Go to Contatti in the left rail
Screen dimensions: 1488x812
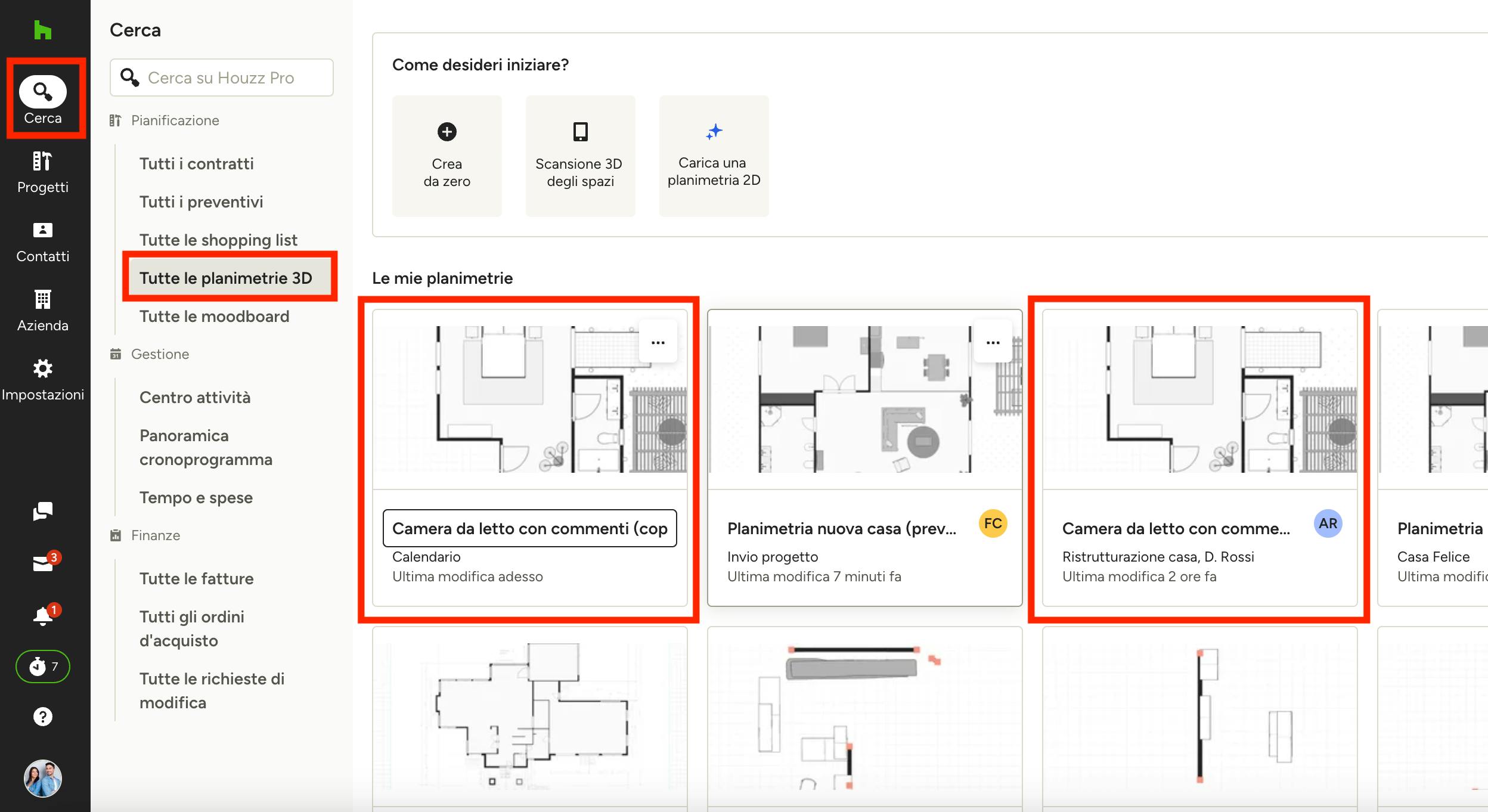[x=43, y=241]
